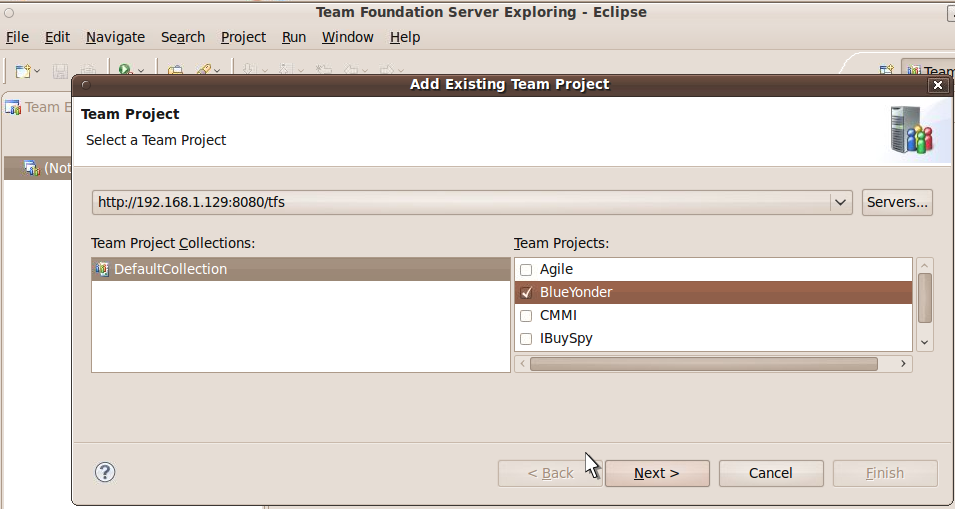Click the Cancel button
Image resolution: width=956 pixels, height=509 pixels.
click(771, 473)
